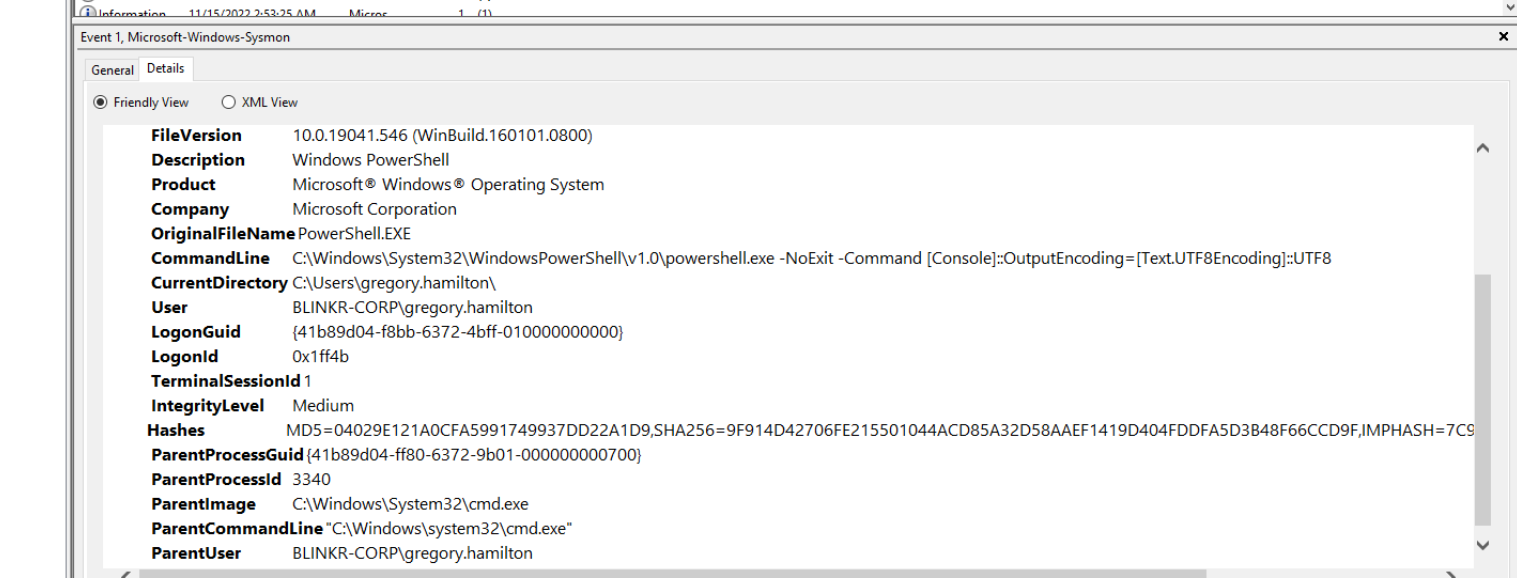Click the LogonGuid value
Viewport: 1517px width, 578px height.
pyautogui.click(x=457, y=332)
